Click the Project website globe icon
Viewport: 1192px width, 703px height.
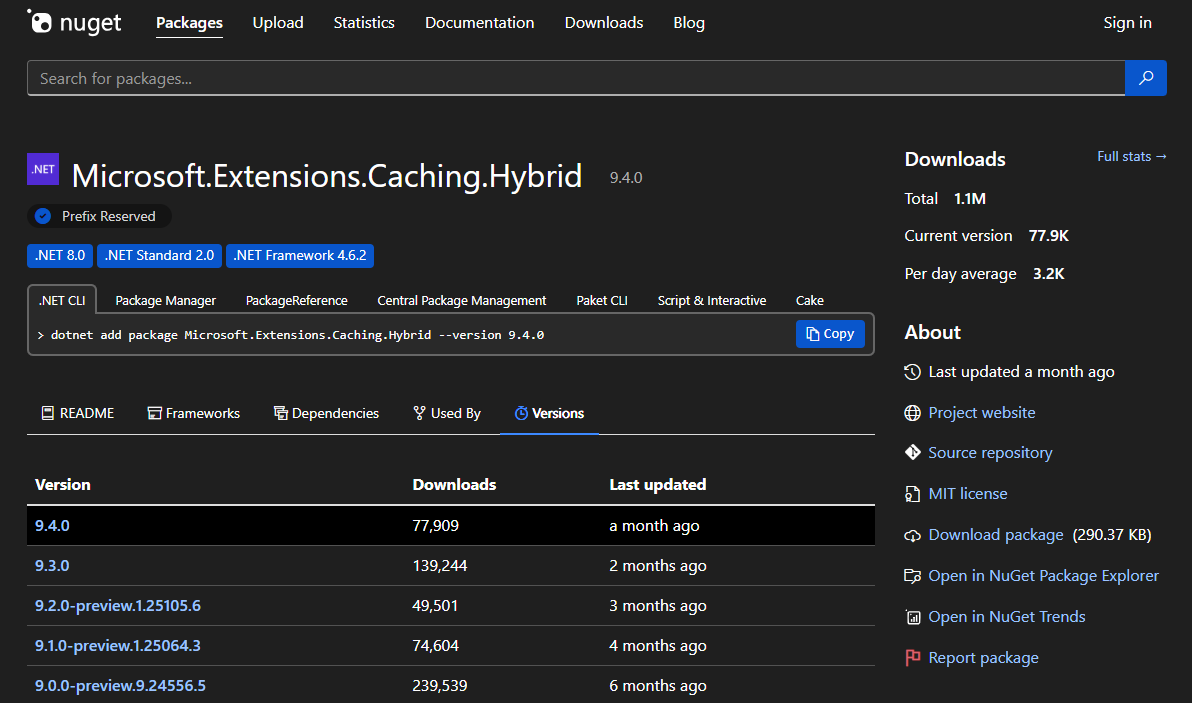[x=912, y=413]
